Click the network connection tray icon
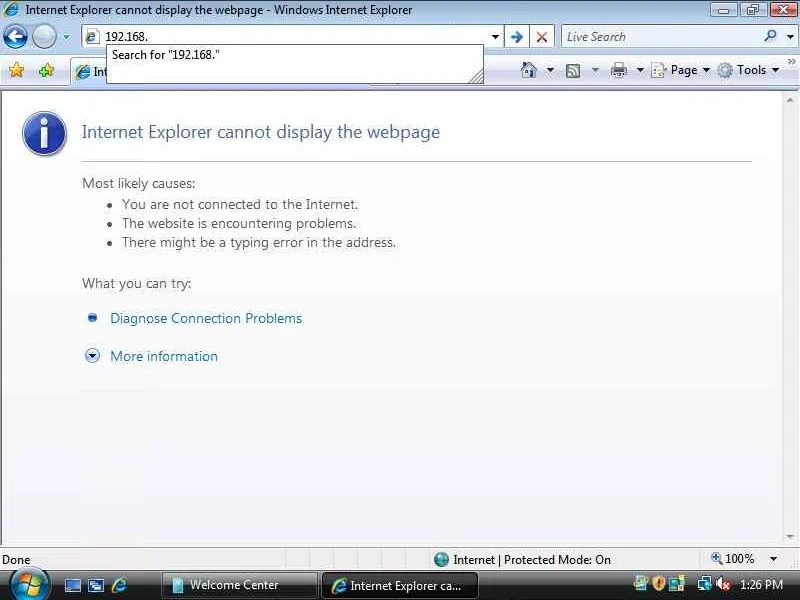The image size is (800, 600). [705, 584]
